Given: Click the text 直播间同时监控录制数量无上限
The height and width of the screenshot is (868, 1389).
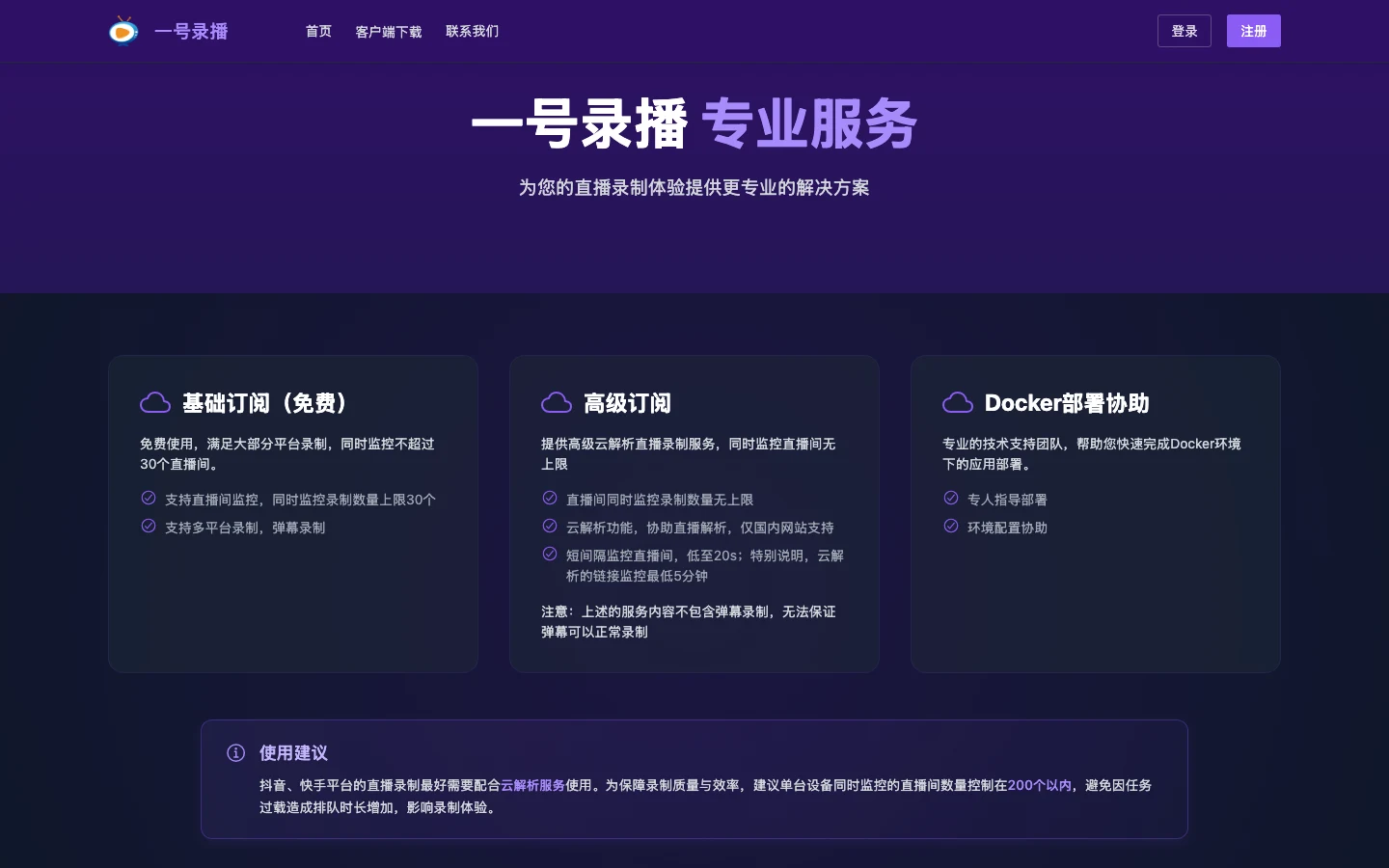Looking at the screenshot, I should click(x=660, y=500).
